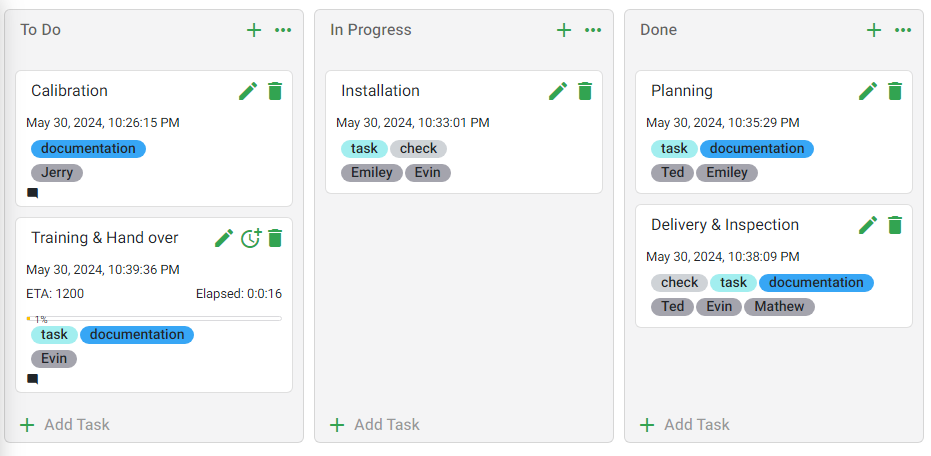The height and width of the screenshot is (456, 931).
Task: Open comments icon on Training & Hand over card
Action: click(33, 379)
